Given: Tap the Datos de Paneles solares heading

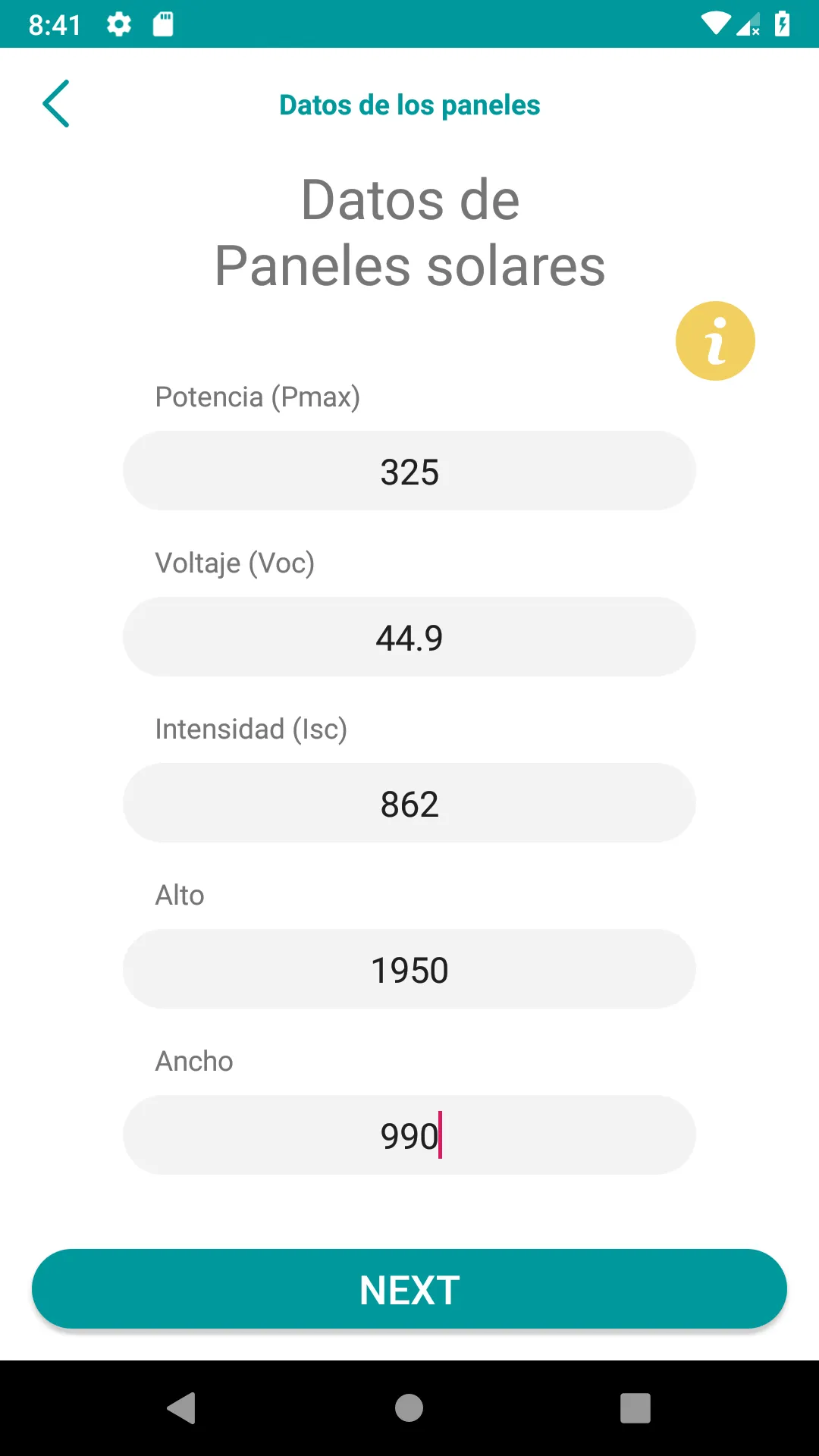Looking at the screenshot, I should [409, 233].
